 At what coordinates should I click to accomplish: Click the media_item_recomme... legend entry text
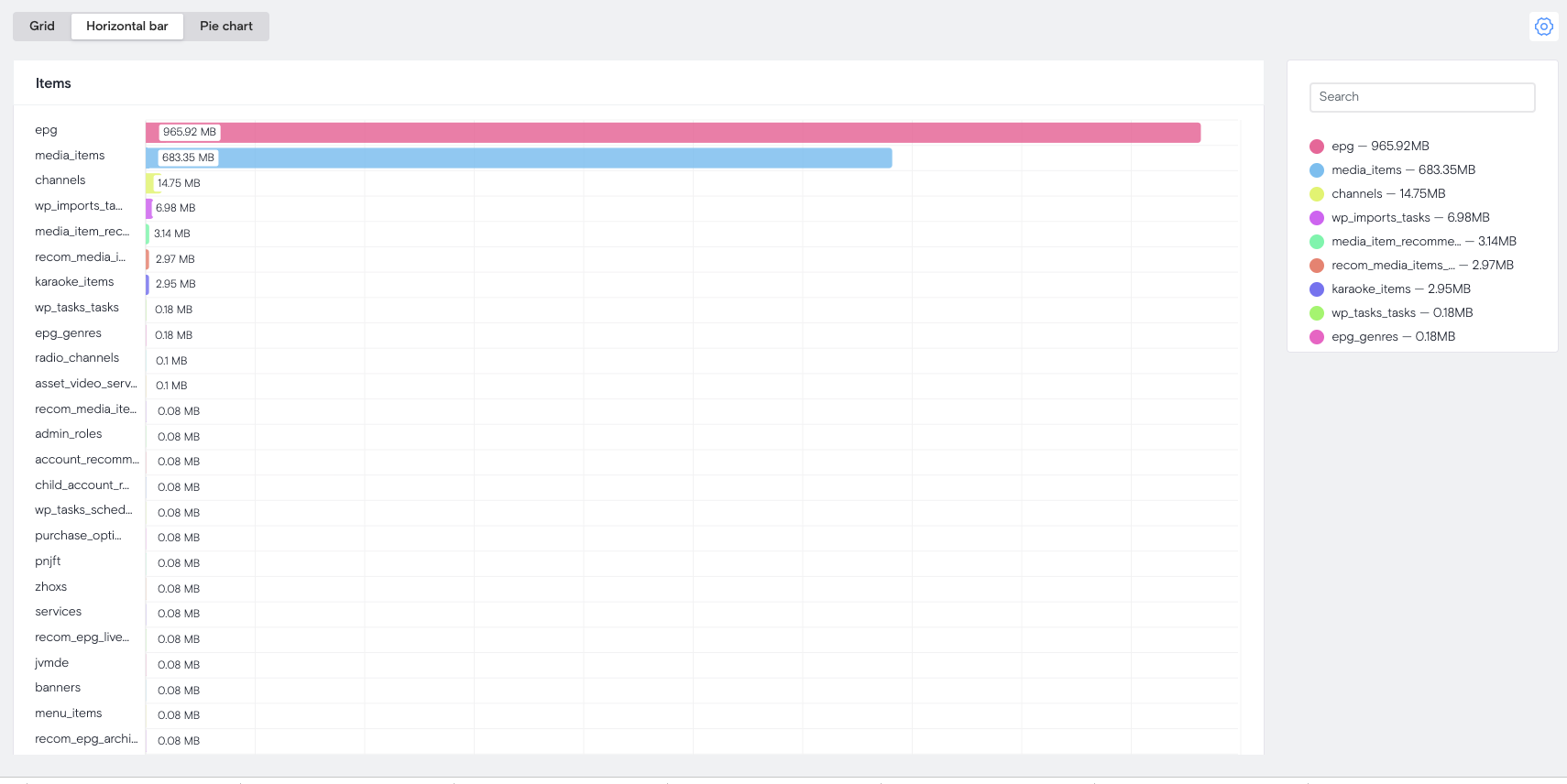tap(1396, 242)
